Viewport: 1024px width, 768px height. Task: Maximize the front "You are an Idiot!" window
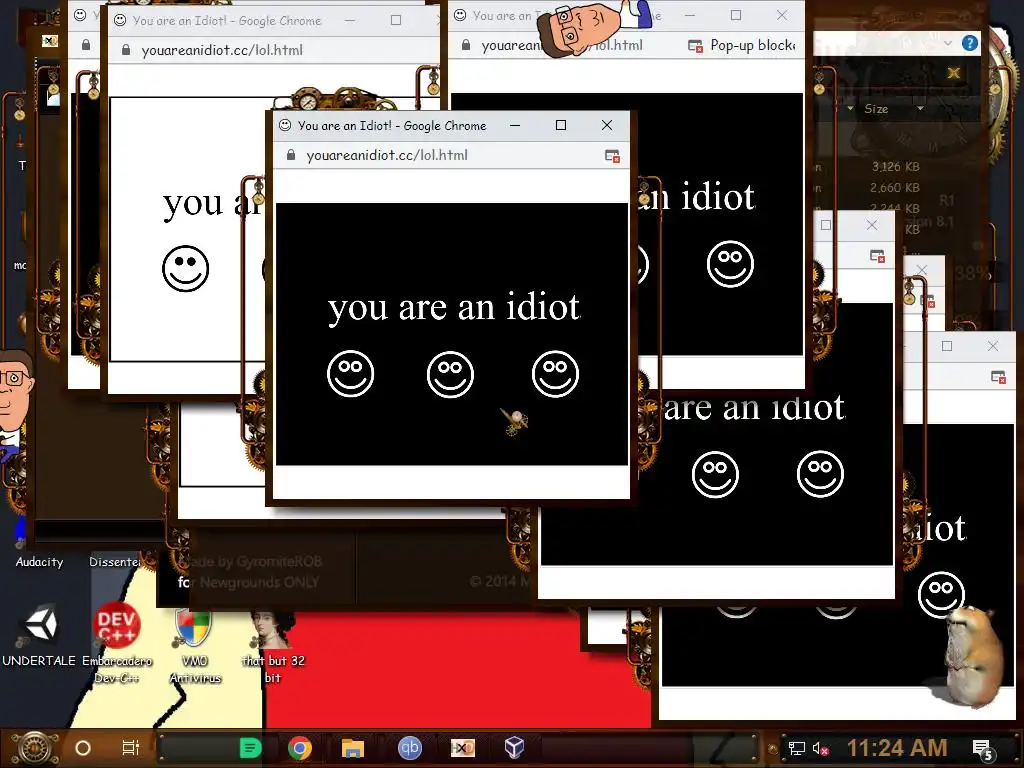[561, 125]
